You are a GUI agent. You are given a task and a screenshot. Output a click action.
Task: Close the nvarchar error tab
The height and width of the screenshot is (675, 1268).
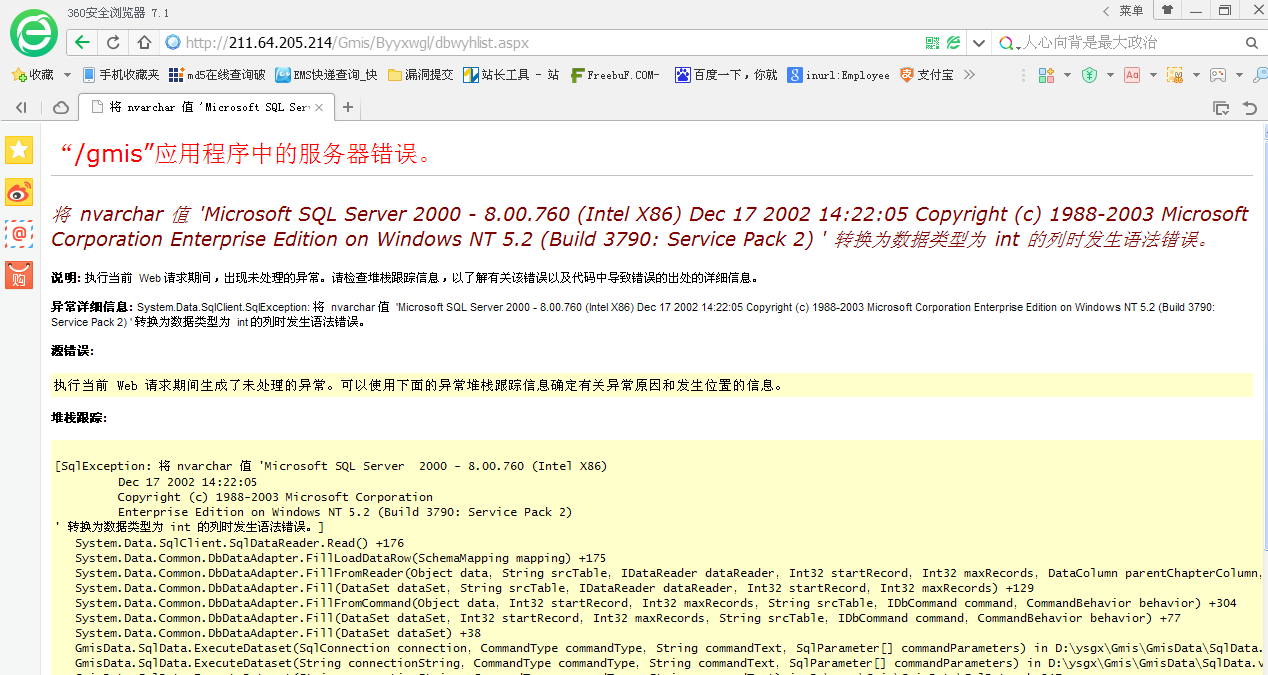[x=319, y=107]
